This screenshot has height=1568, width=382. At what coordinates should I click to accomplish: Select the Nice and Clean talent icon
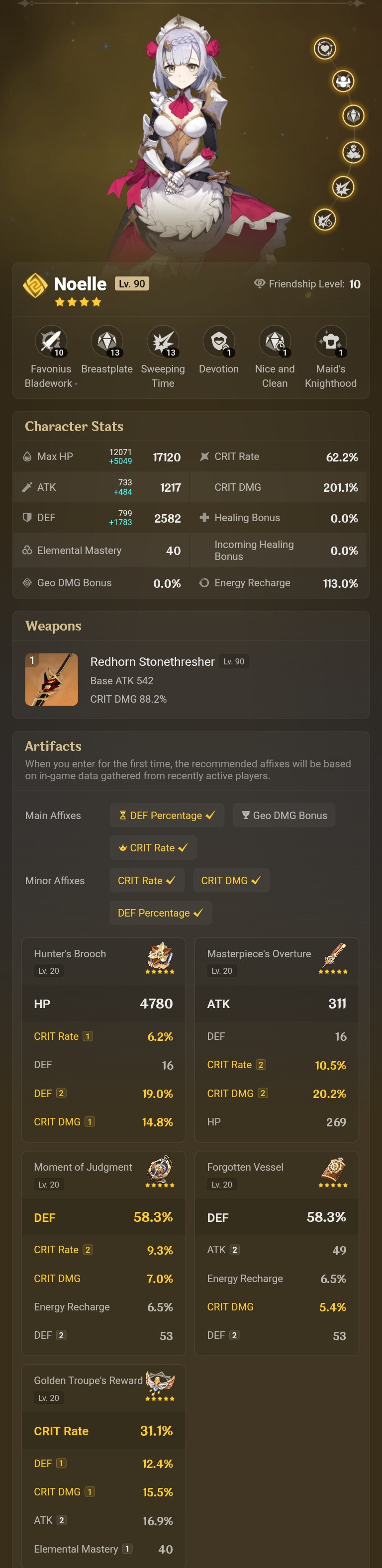click(275, 342)
